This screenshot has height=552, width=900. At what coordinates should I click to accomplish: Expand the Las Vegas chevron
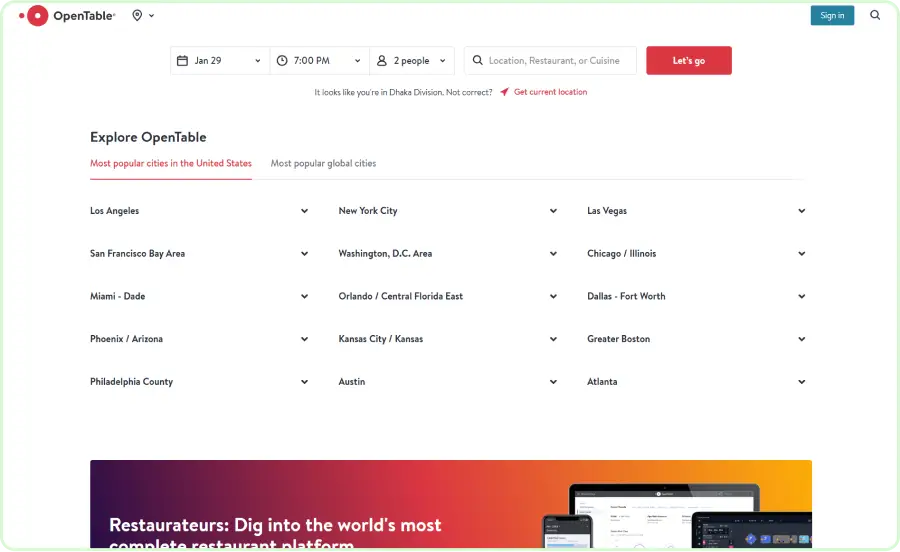[802, 211]
